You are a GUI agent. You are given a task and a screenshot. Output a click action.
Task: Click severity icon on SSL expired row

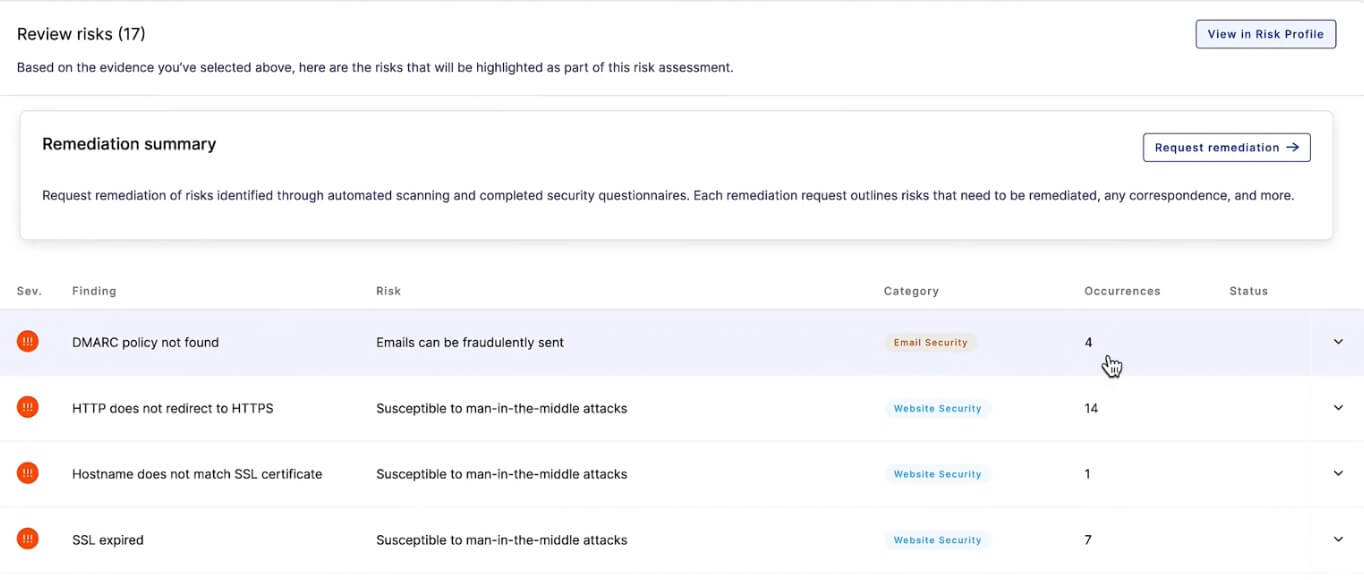coord(27,539)
